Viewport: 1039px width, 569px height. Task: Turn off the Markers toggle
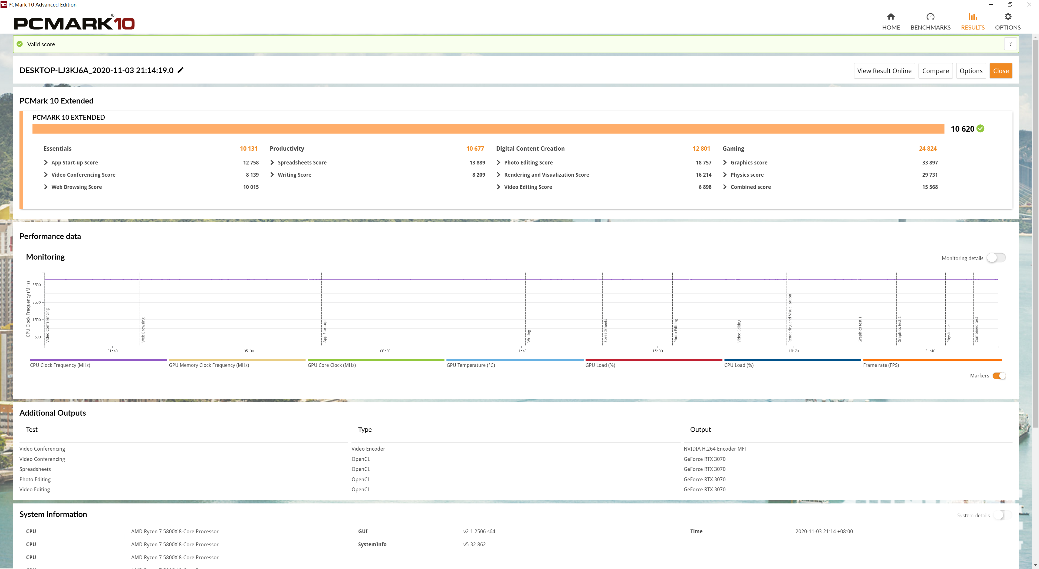pyautogui.click(x=999, y=376)
